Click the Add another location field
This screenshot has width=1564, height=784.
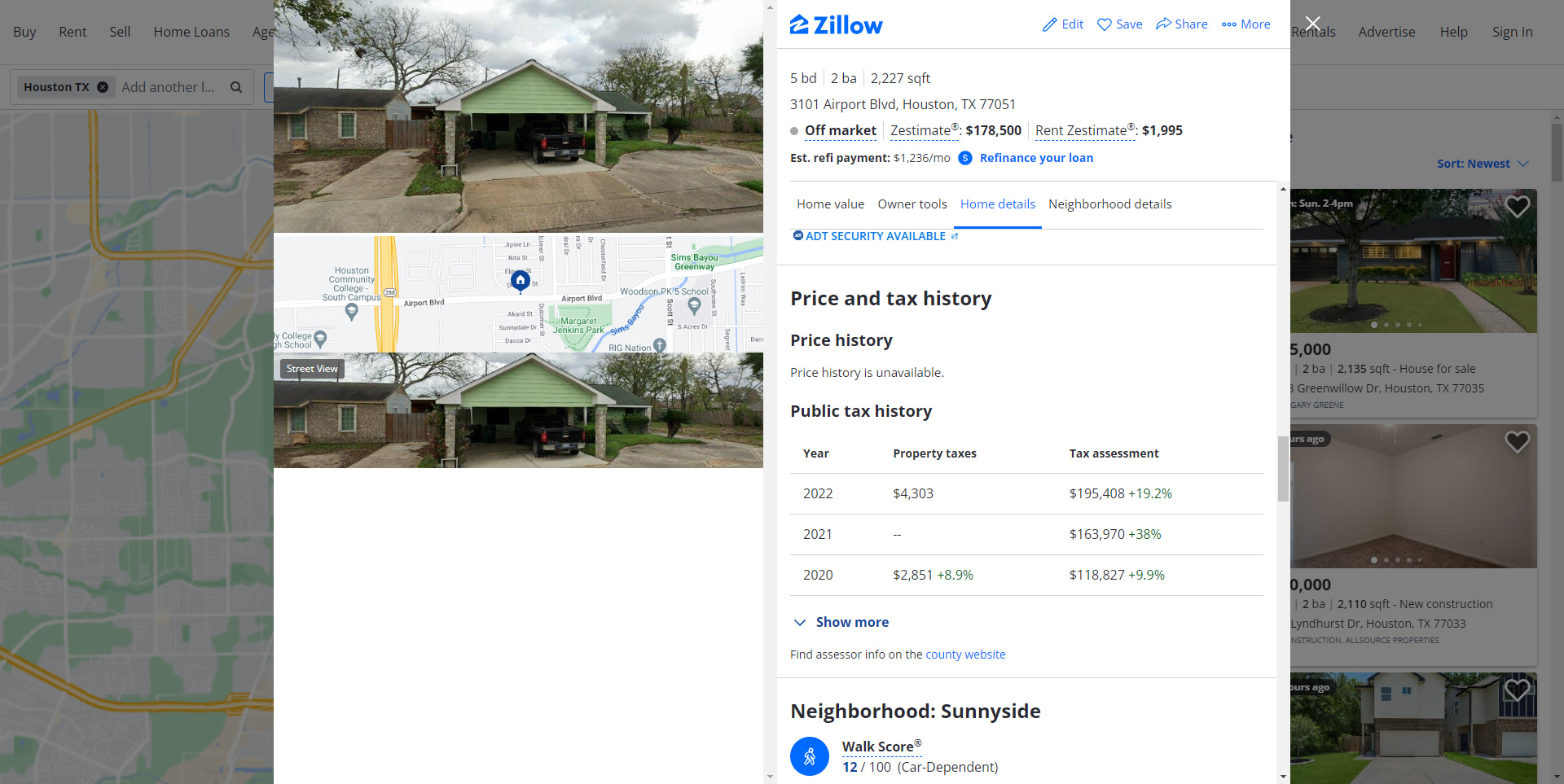(x=169, y=87)
